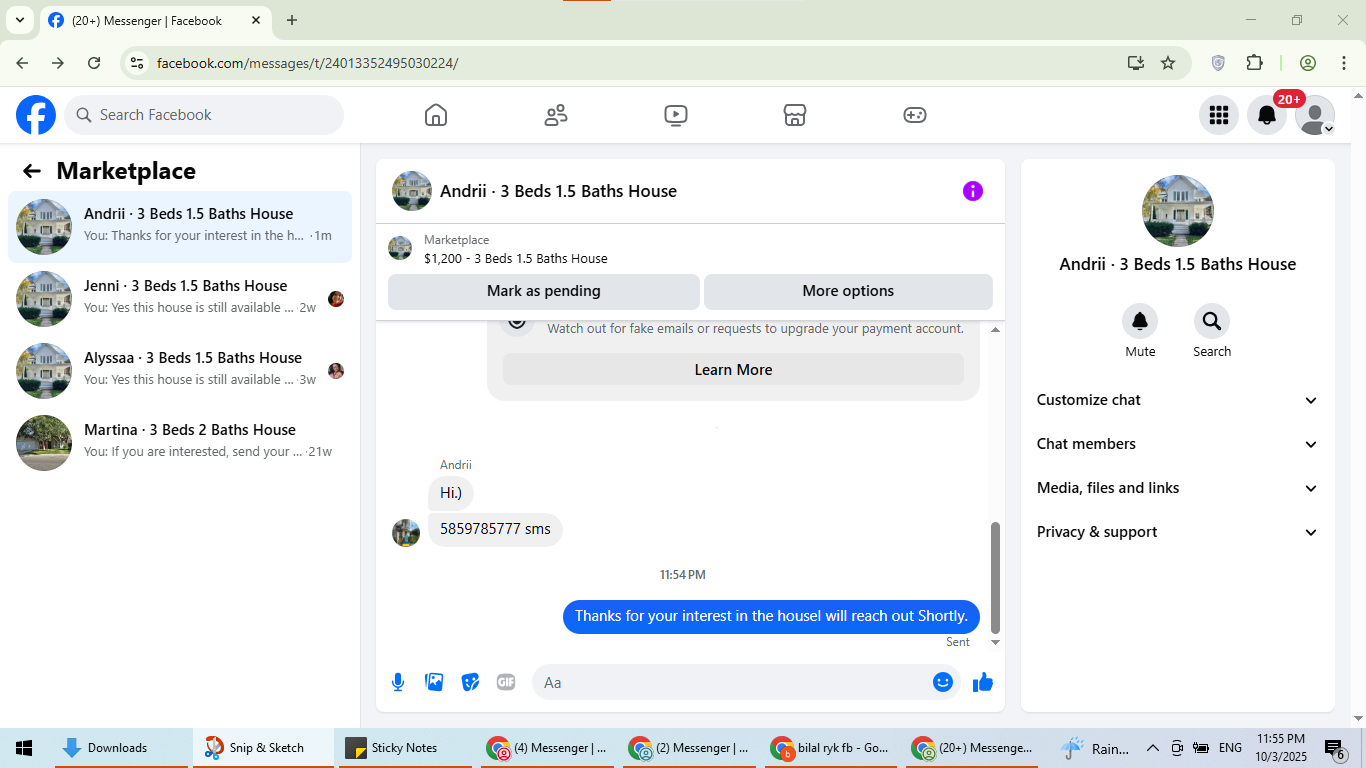This screenshot has height=768, width=1366.
Task: Select the (20+) Messenger browser tab
Action: [155, 20]
